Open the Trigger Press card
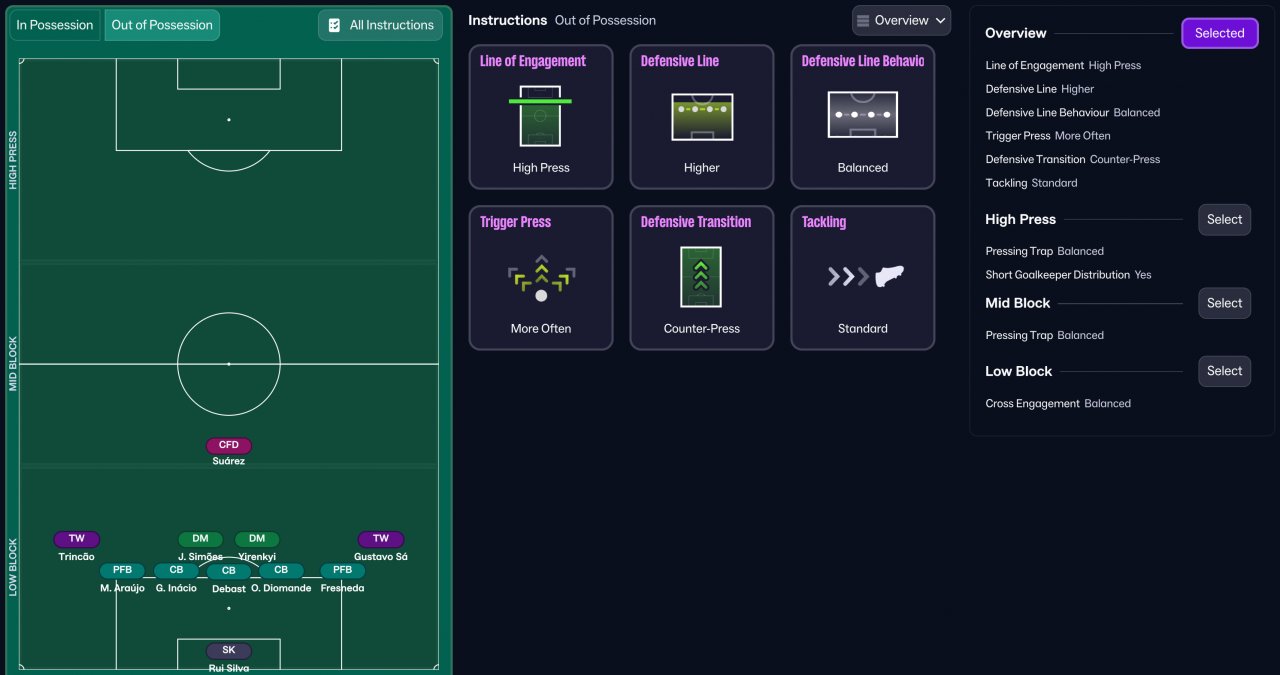 (x=541, y=278)
